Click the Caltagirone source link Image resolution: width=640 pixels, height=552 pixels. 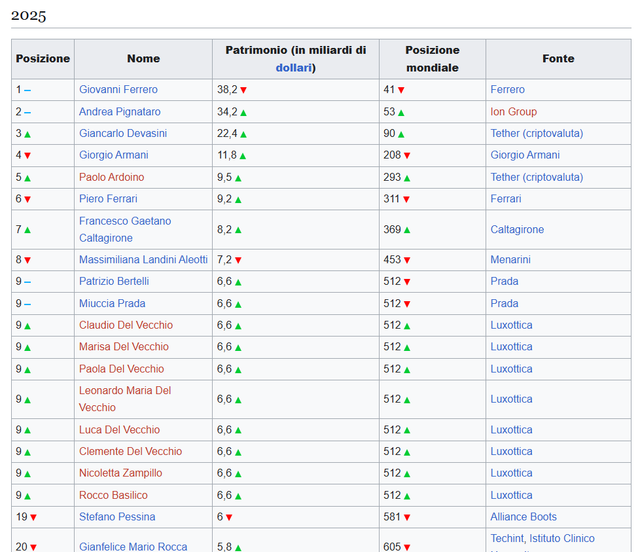tap(517, 230)
